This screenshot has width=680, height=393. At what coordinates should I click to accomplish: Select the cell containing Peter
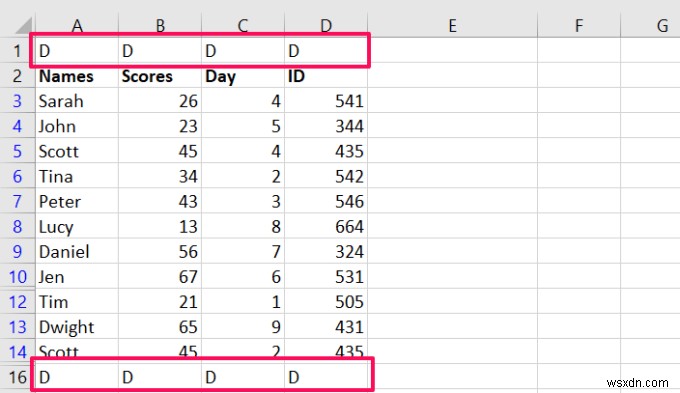(x=77, y=202)
